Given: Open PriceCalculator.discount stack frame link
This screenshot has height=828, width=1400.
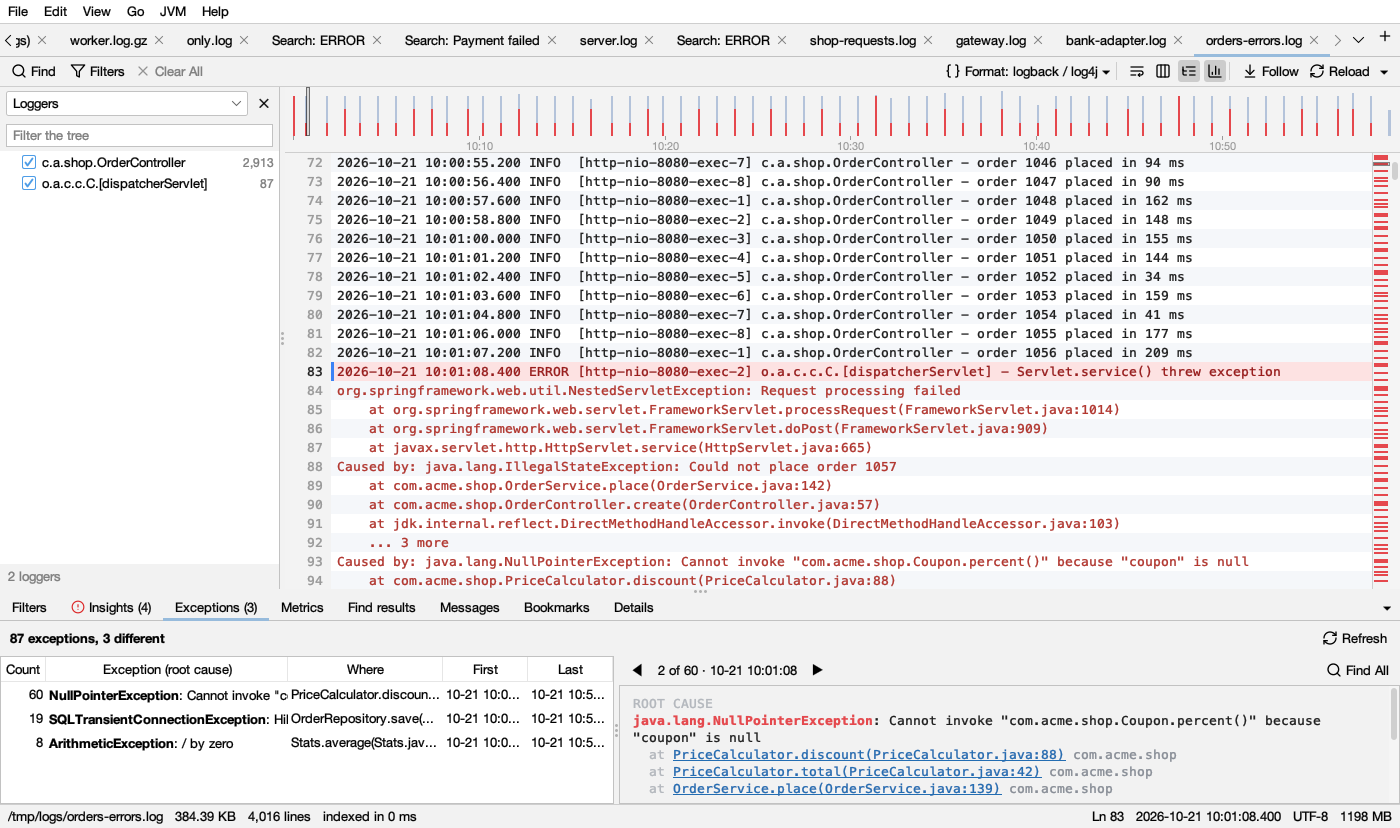Looking at the screenshot, I should pos(869,755).
